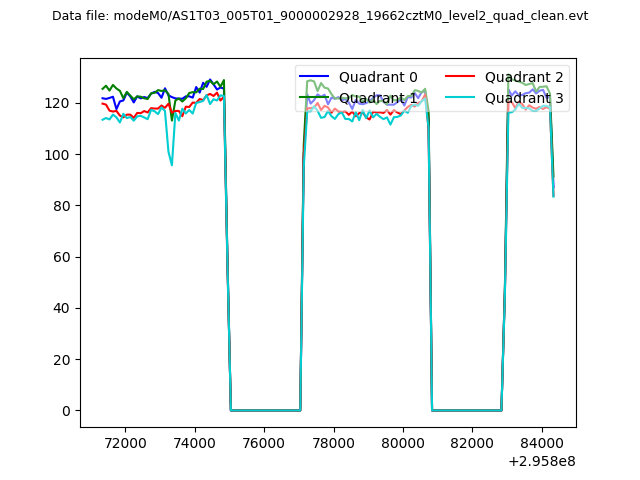Click the 120 y-axis tick label
The image size is (640, 480).
(60, 103)
